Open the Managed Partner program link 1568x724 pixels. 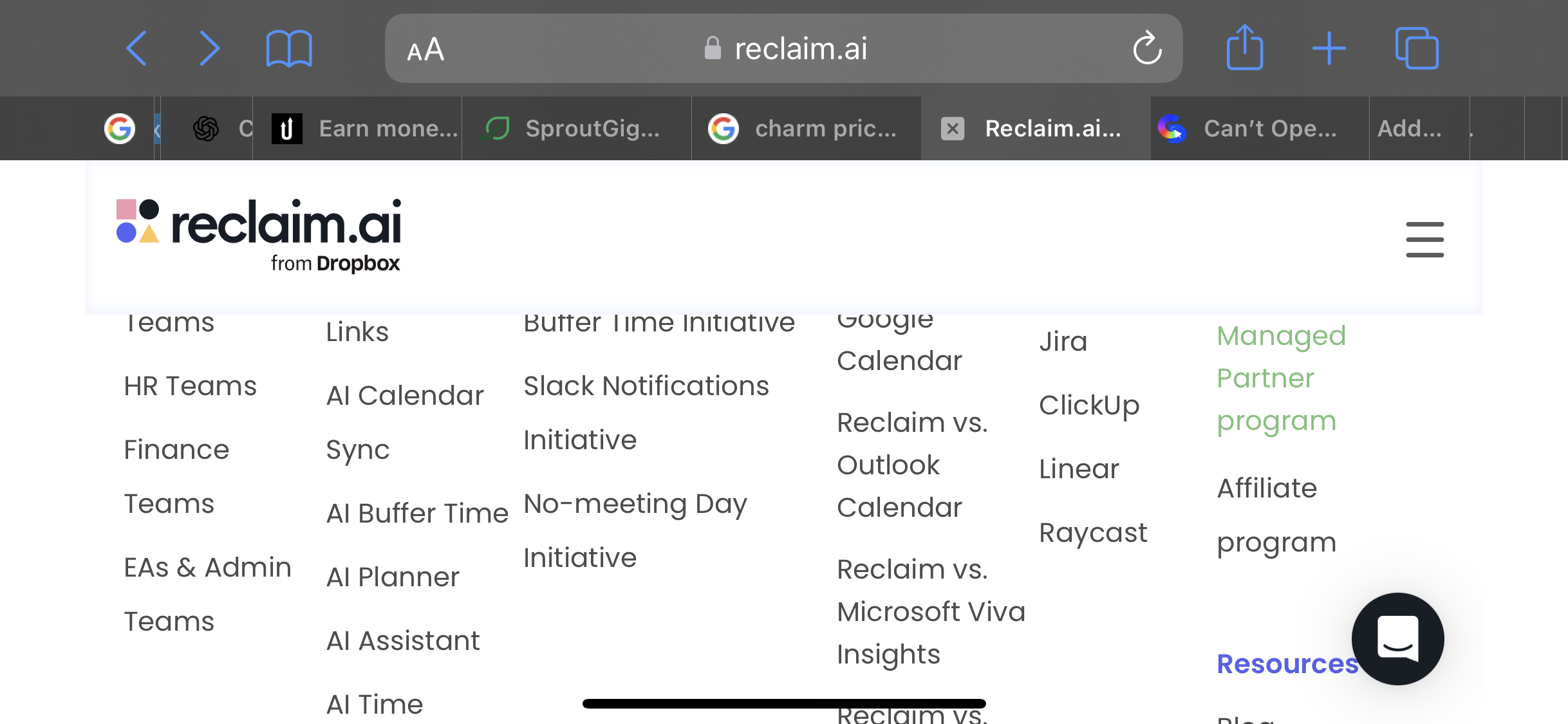pos(1281,378)
